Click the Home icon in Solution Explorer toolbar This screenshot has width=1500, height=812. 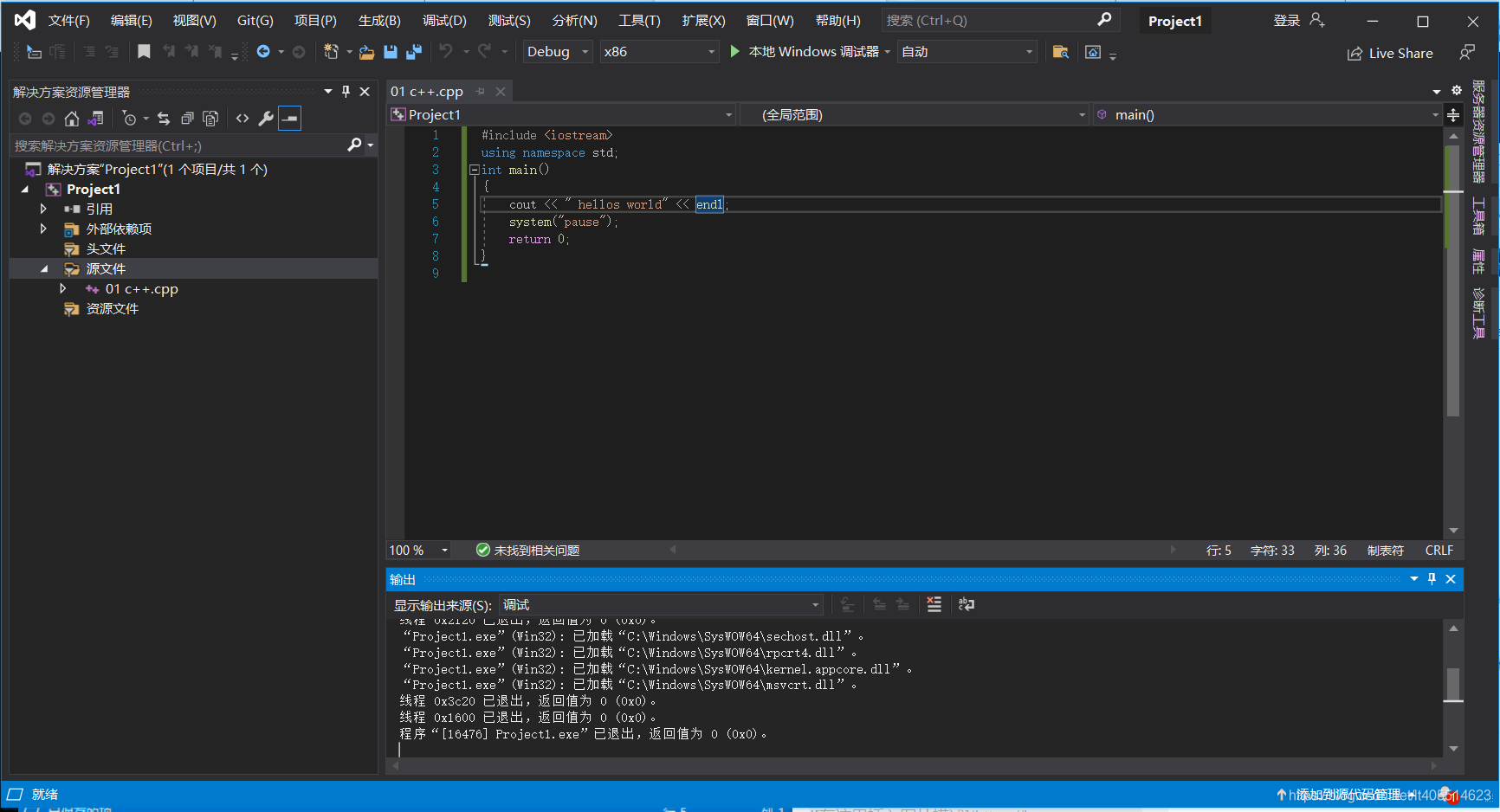click(72, 119)
